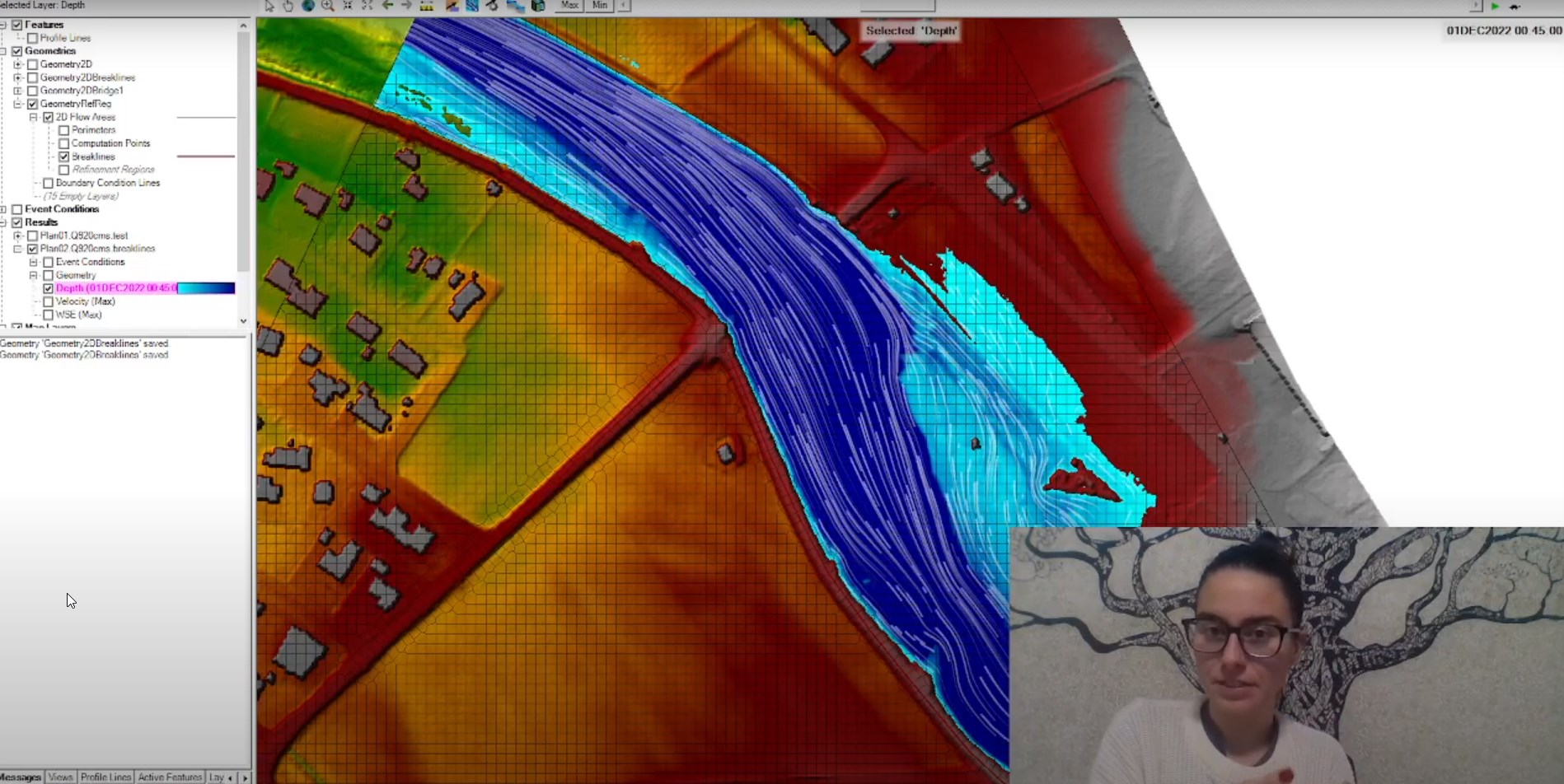Activate the pan hand tool
The width and height of the screenshot is (1564, 784).
coord(288,6)
